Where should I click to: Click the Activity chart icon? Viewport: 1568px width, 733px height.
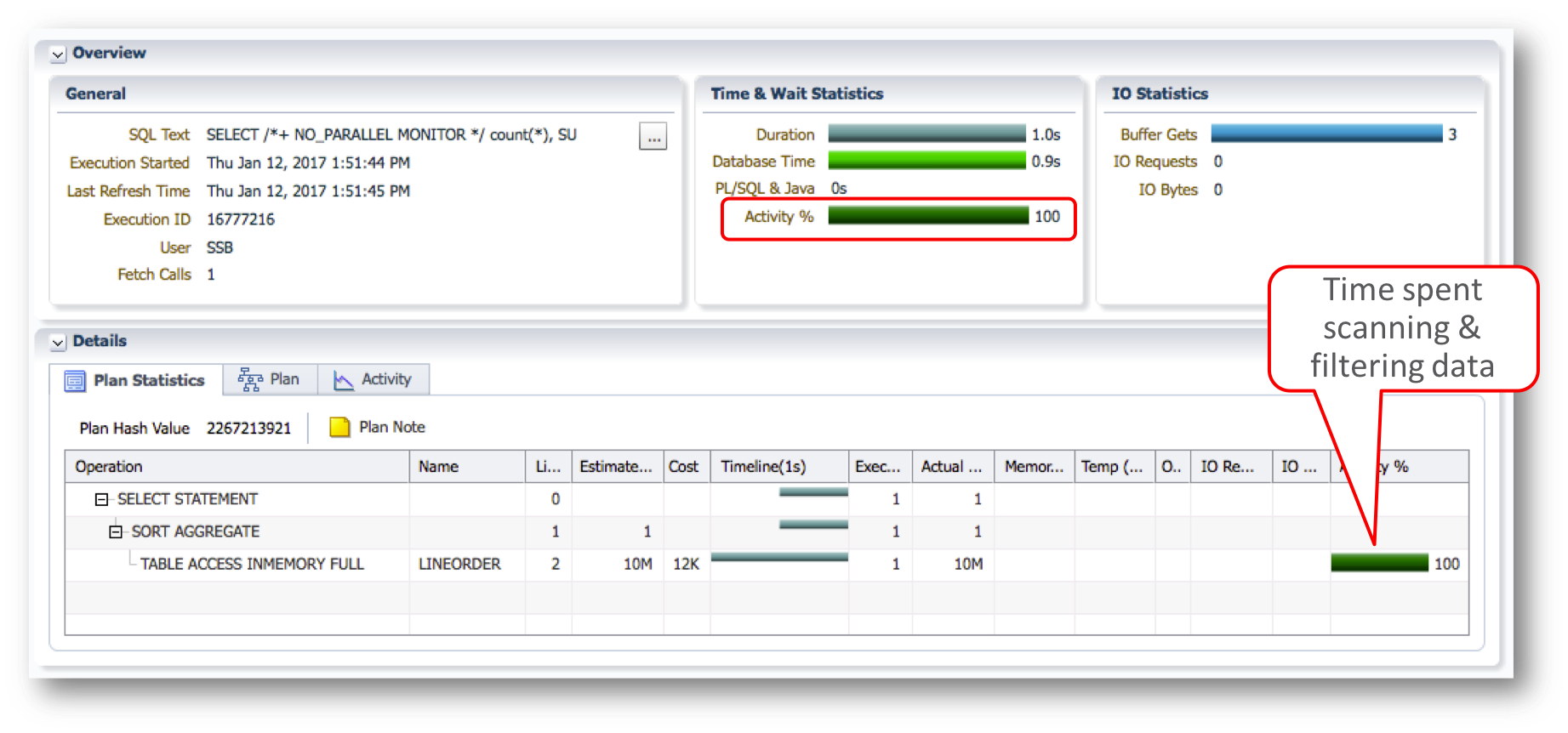[x=344, y=380]
